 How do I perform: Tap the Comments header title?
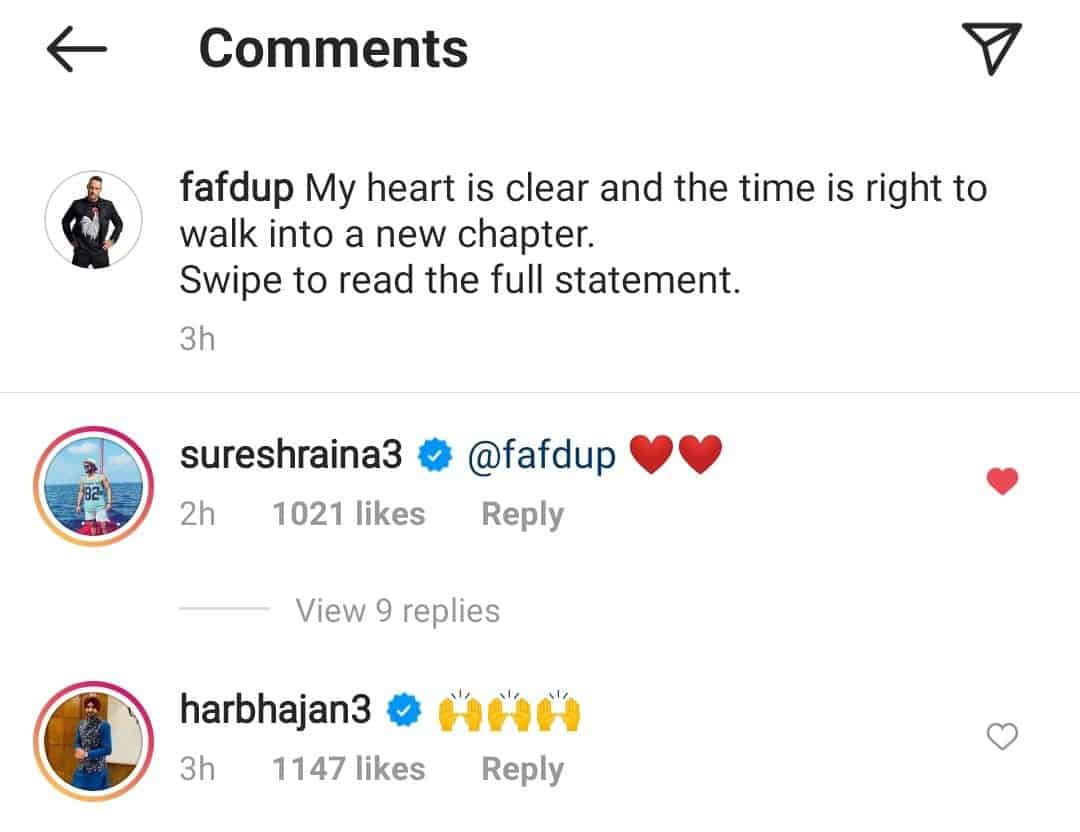pyautogui.click(x=333, y=48)
